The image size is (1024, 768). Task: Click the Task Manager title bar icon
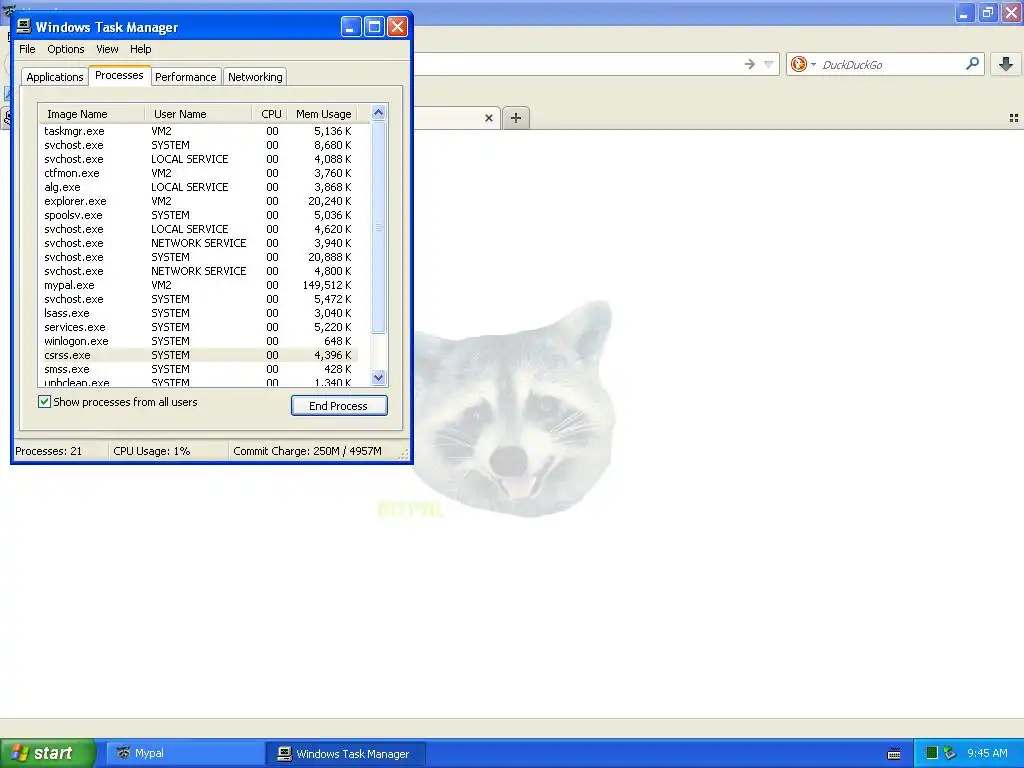point(24,26)
